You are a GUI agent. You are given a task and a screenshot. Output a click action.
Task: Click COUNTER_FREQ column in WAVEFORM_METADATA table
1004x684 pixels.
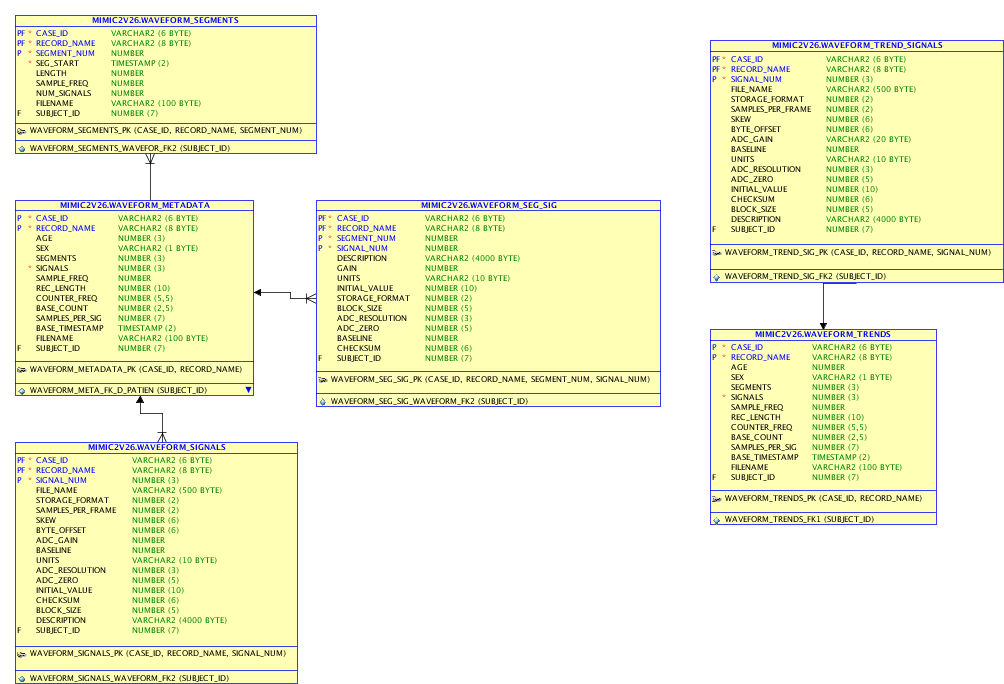click(x=66, y=298)
